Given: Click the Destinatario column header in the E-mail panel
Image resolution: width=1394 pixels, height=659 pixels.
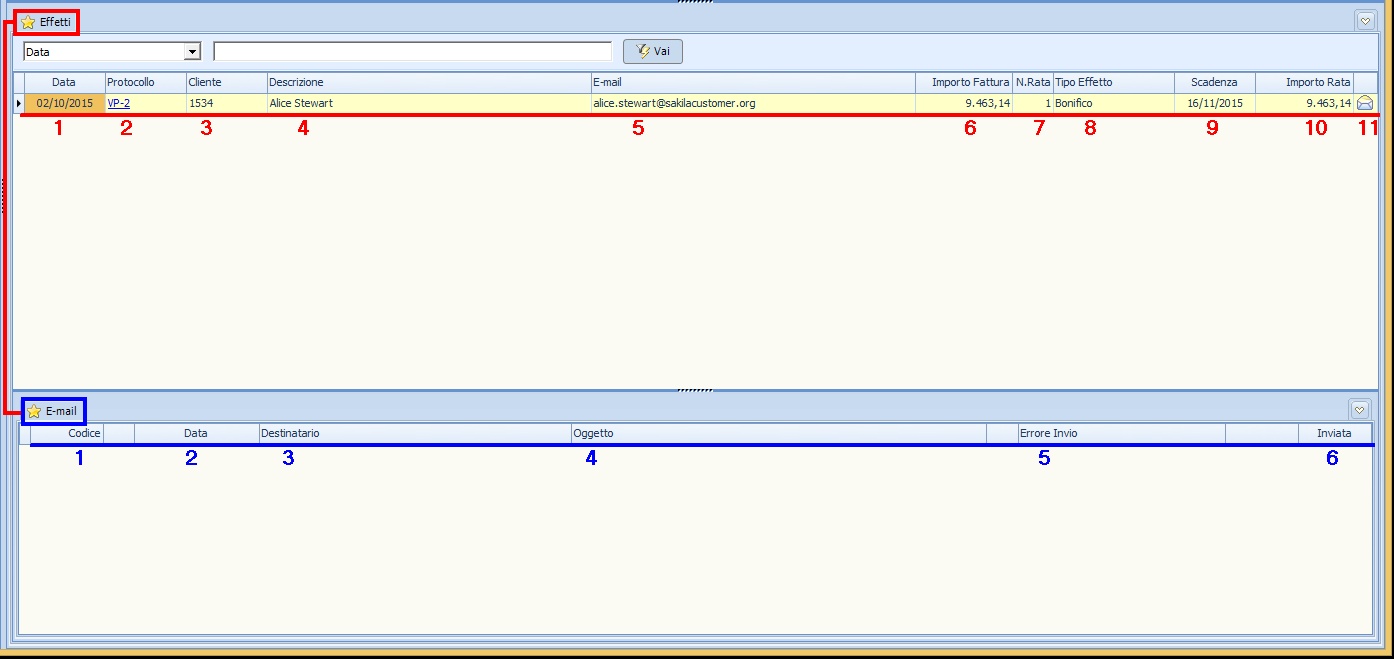Looking at the screenshot, I should [414, 433].
